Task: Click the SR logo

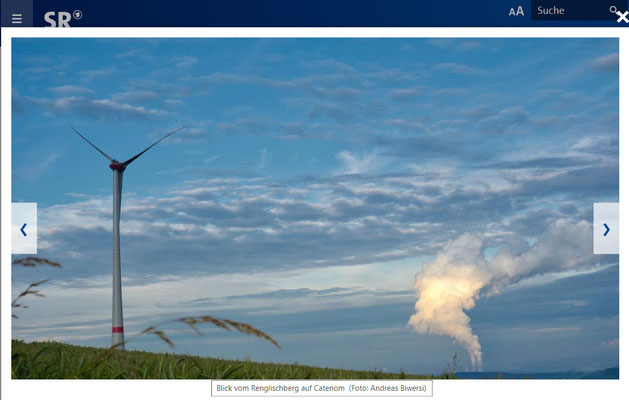Action: pos(57,19)
